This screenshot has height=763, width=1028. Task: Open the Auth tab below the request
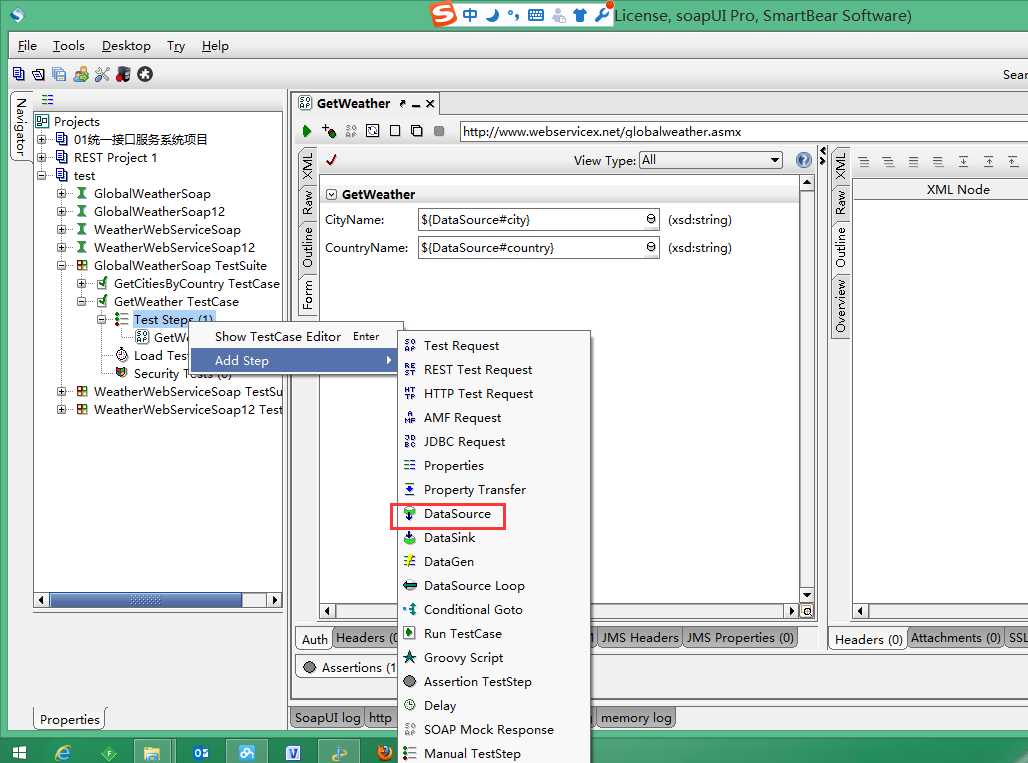pos(315,639)
